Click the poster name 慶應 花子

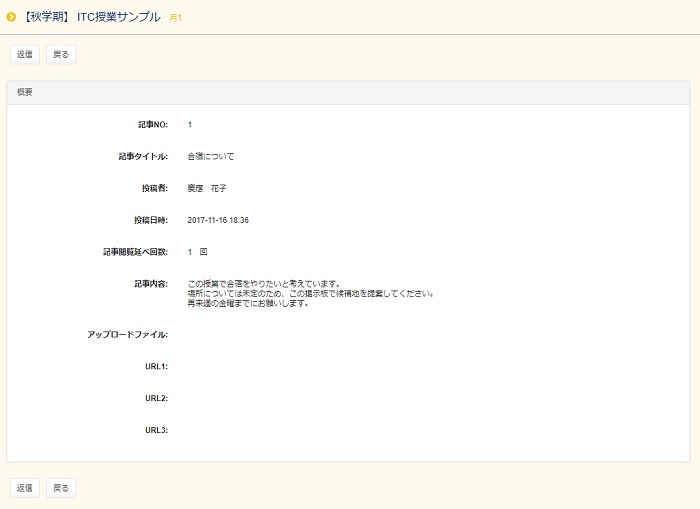tap(207, 188)
